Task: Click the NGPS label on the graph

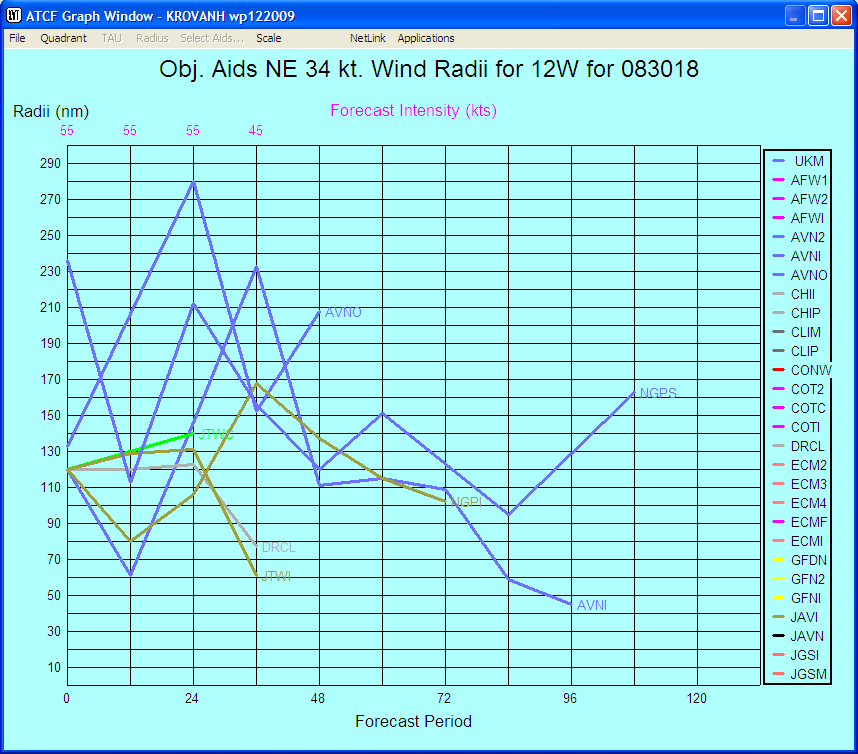Action: click(659, 392)
